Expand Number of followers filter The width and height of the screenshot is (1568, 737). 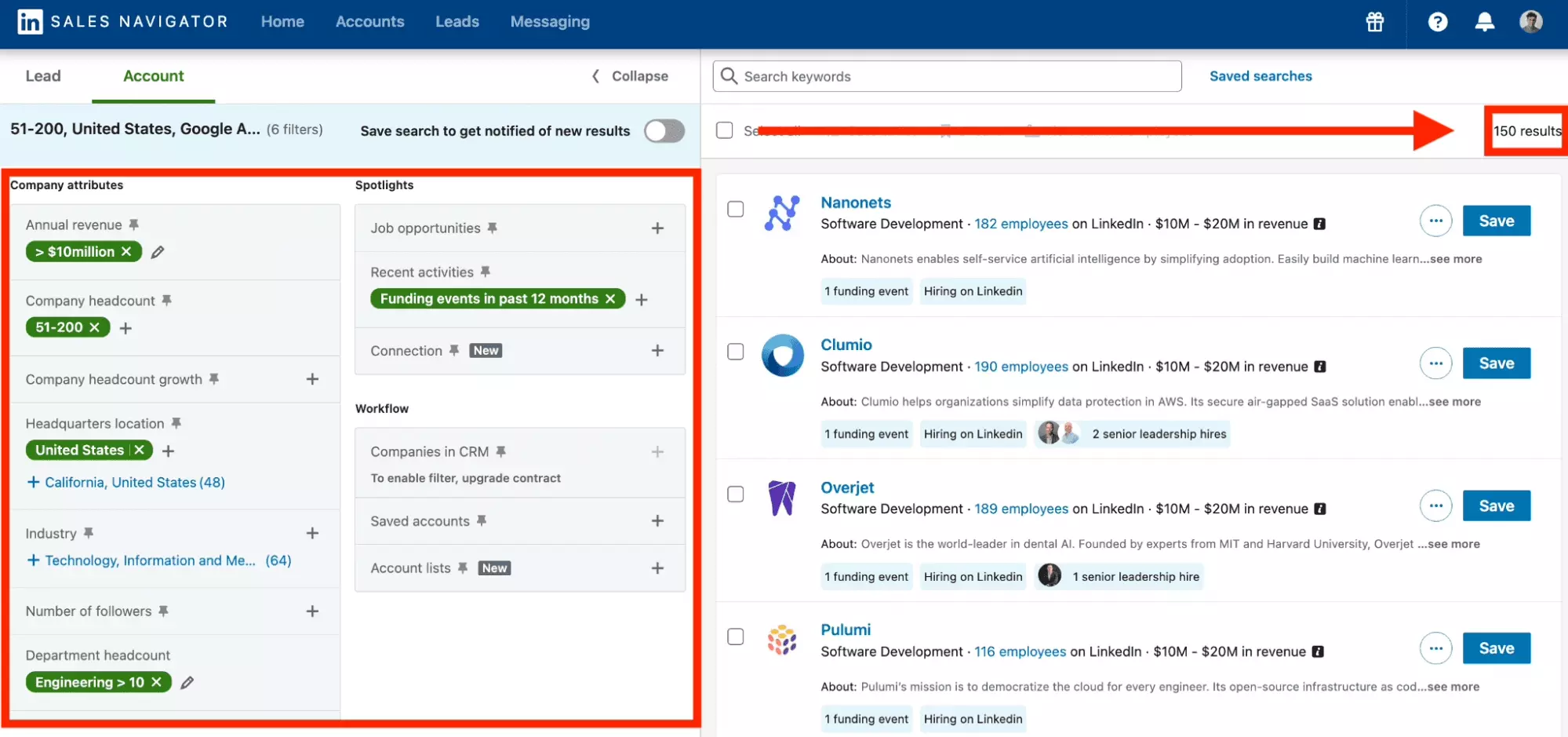312,611
